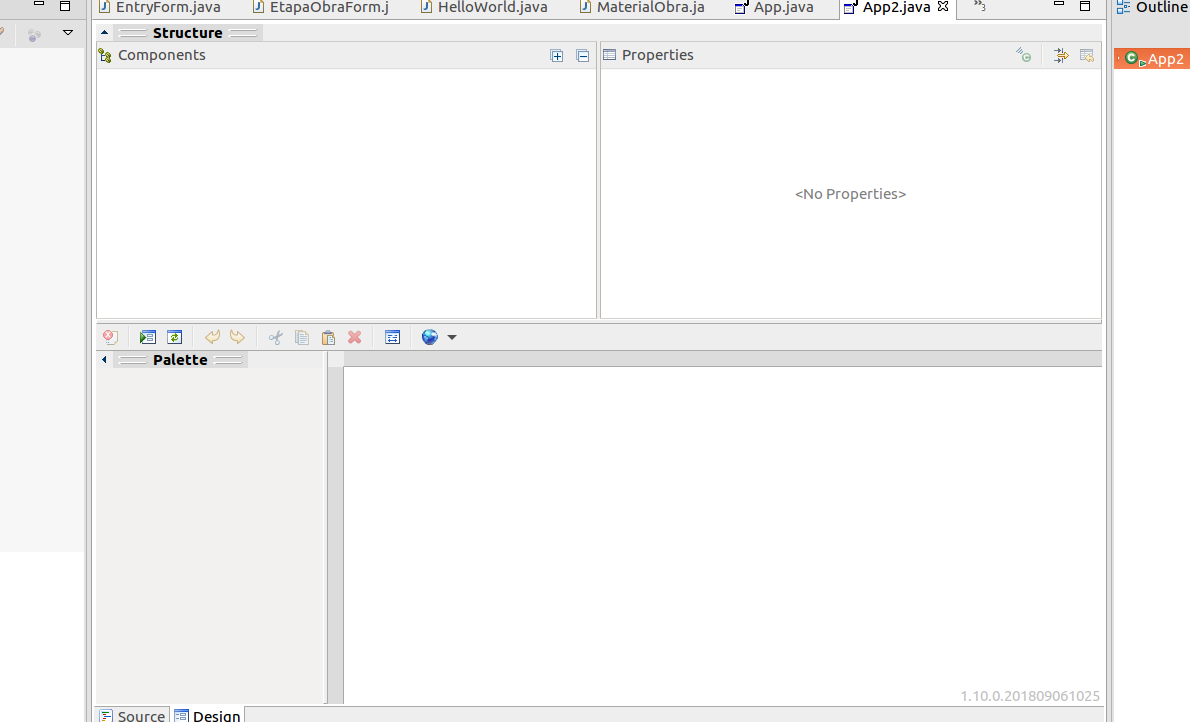The height and width of the screenshot is (722, 1190).
Task: Click the Palette section header
Action: (180, 360)
